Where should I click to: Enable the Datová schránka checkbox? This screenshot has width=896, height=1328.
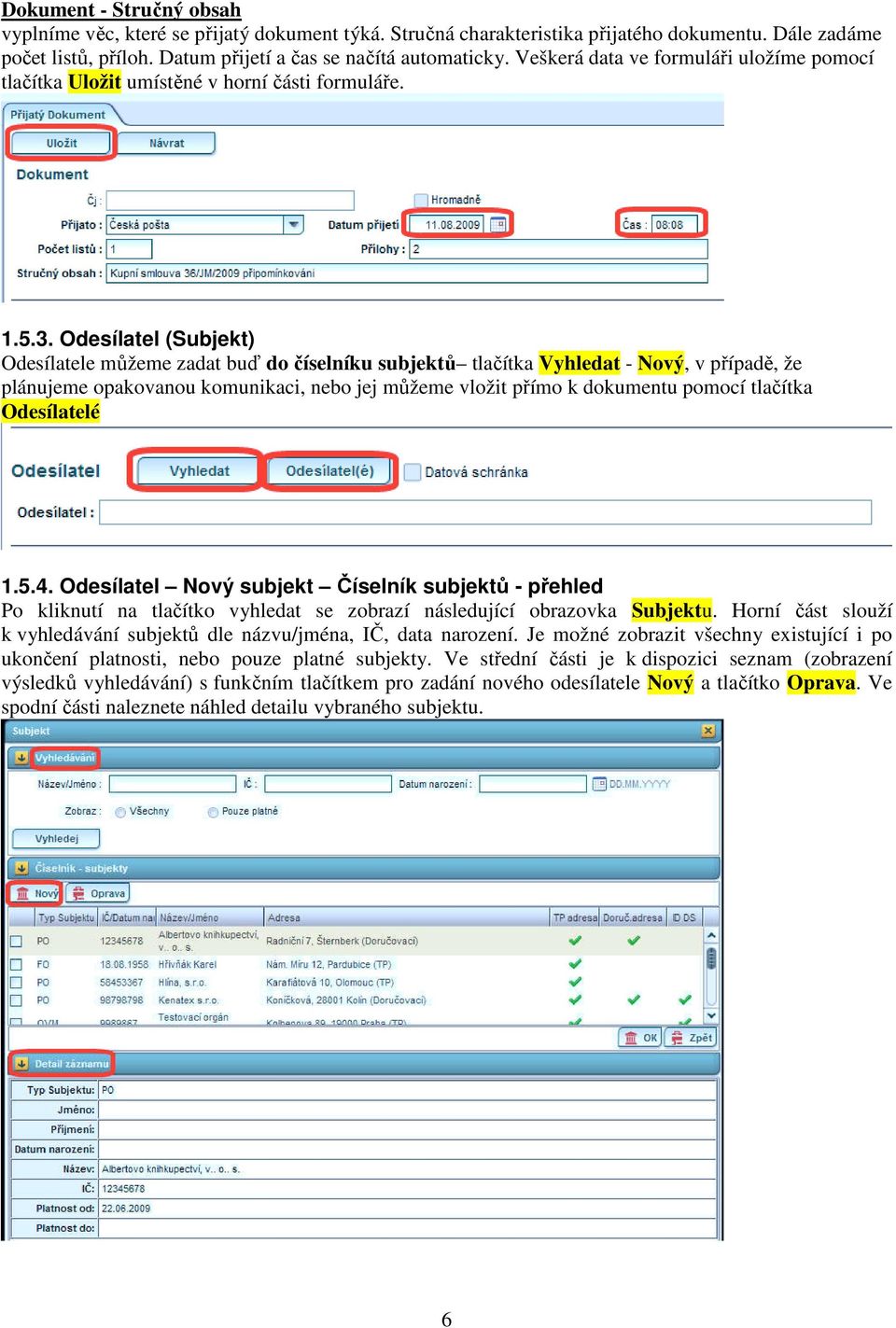coord(413,472)
